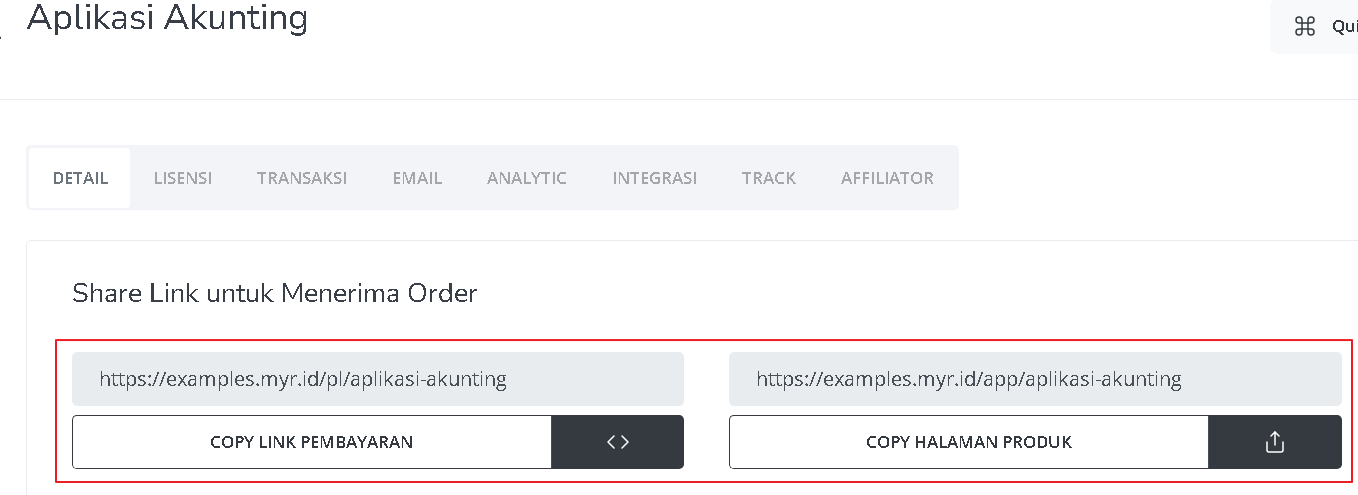Click the command key icon at top right
This screenshot has width=1358, height=495.
point(1304,27)
